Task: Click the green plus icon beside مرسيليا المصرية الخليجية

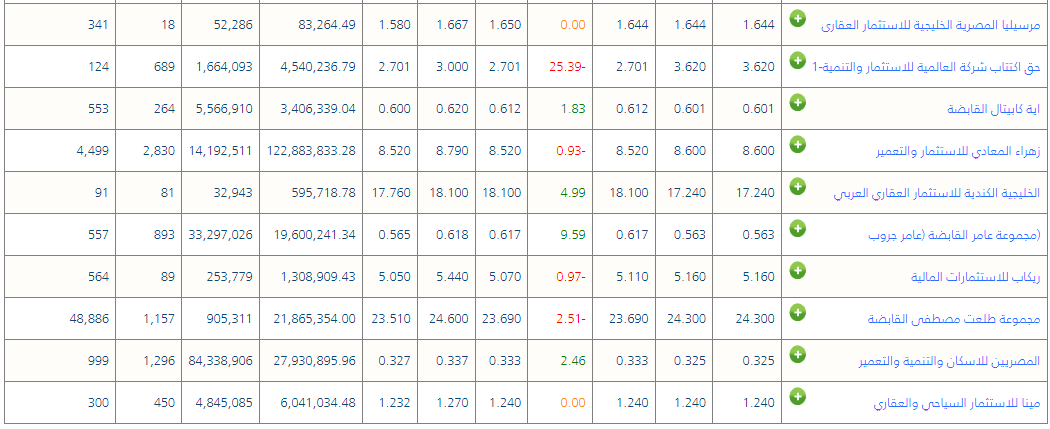Action: [x=797, y=18]
